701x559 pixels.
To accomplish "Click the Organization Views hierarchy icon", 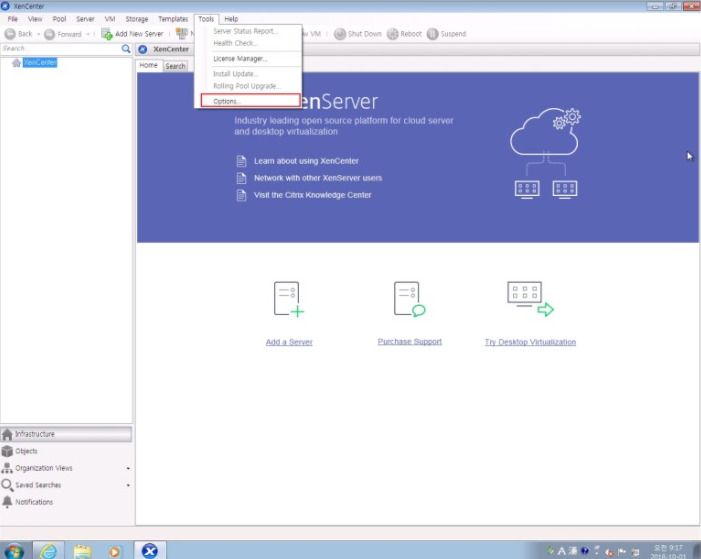I will point(7,468).
